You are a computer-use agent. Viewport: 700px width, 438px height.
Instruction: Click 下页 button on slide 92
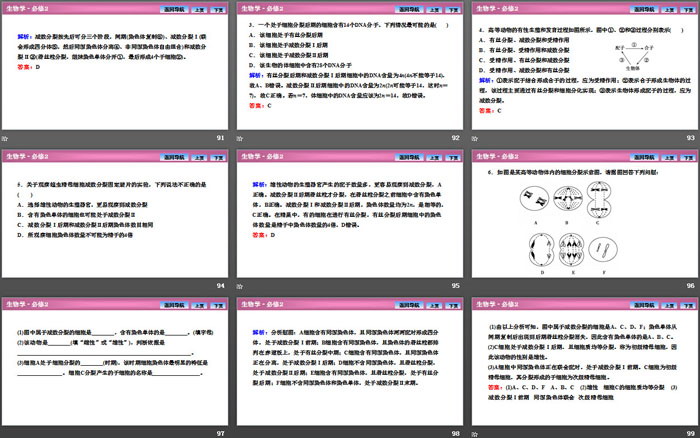(x=454, y=9)
